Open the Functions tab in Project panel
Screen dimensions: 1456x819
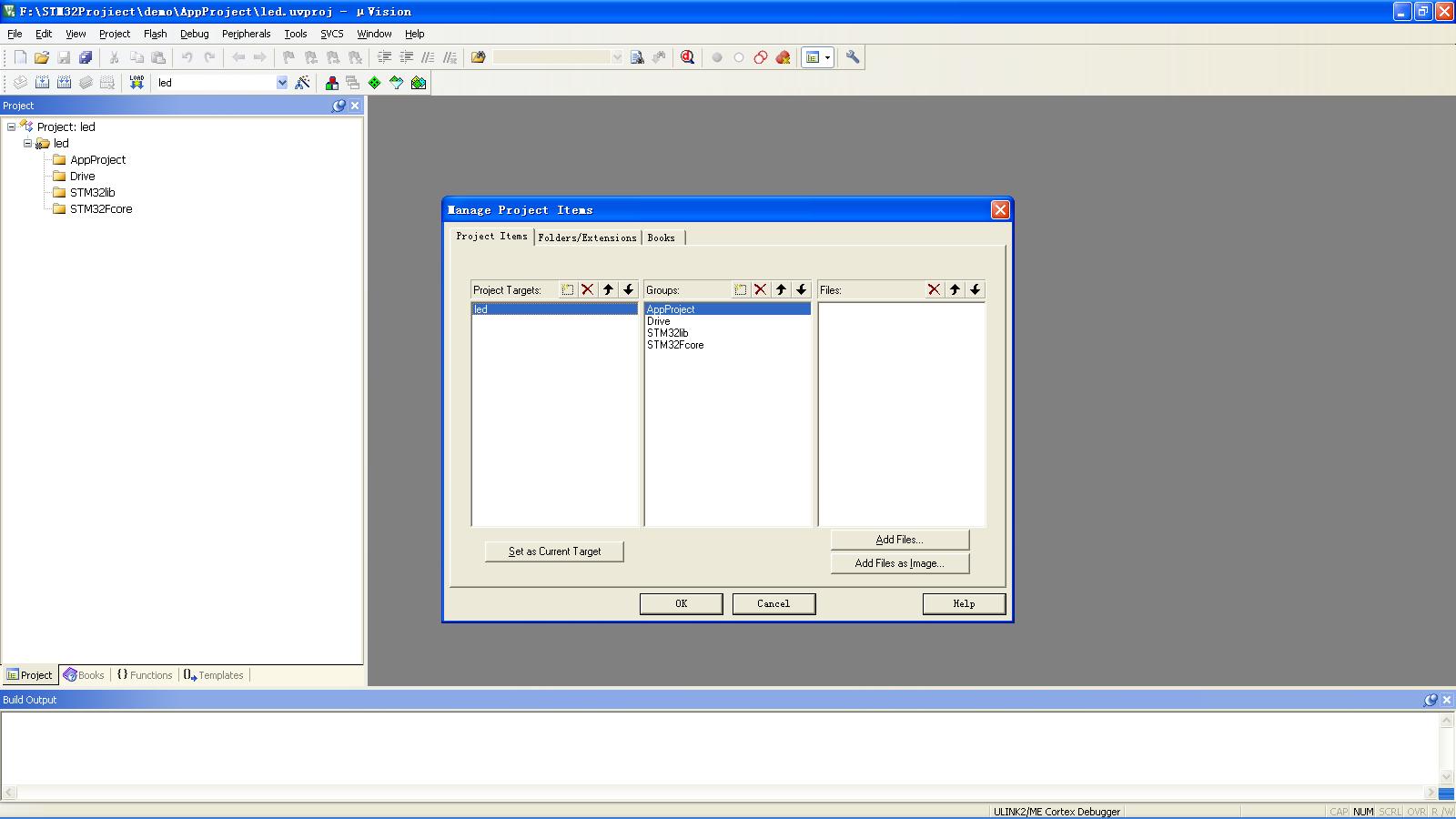click(145, 675)
